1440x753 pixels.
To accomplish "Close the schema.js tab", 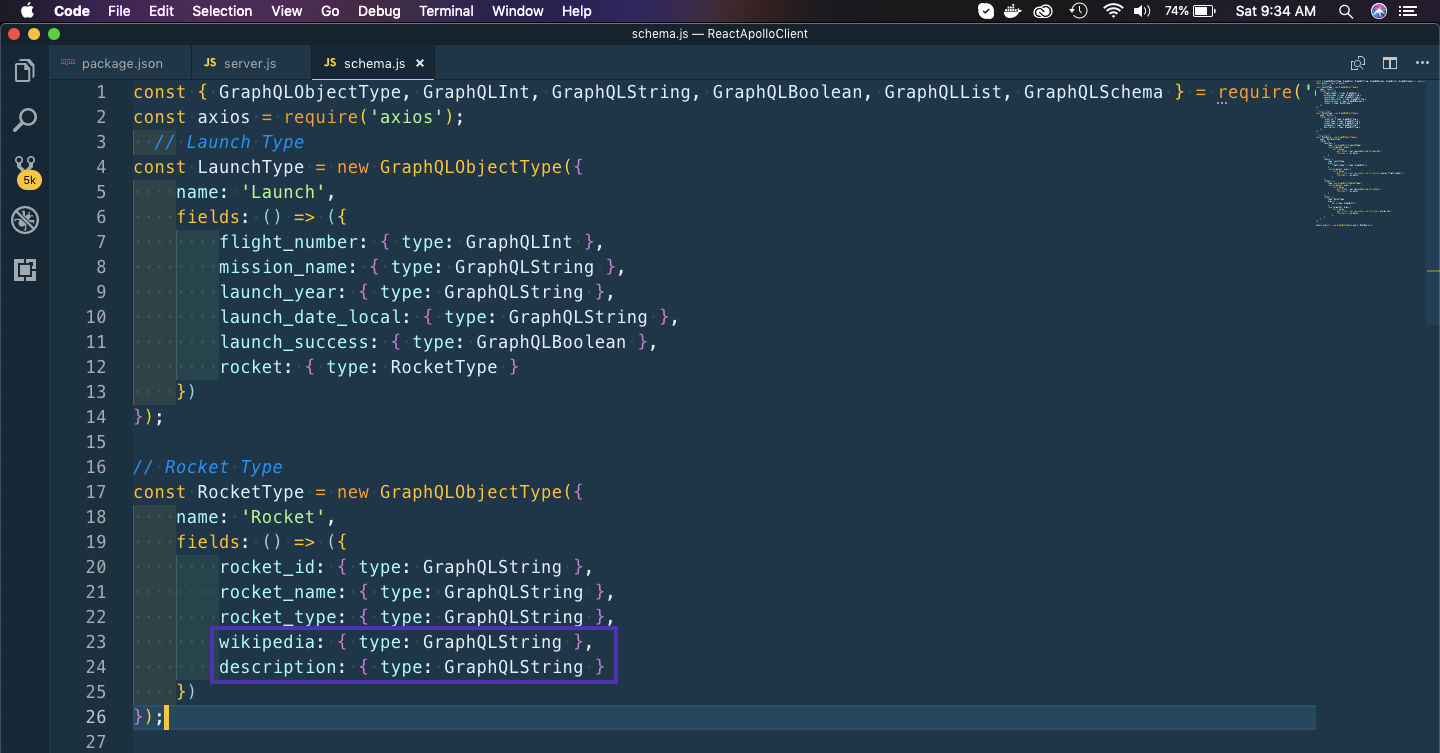I will pos(420,63).
